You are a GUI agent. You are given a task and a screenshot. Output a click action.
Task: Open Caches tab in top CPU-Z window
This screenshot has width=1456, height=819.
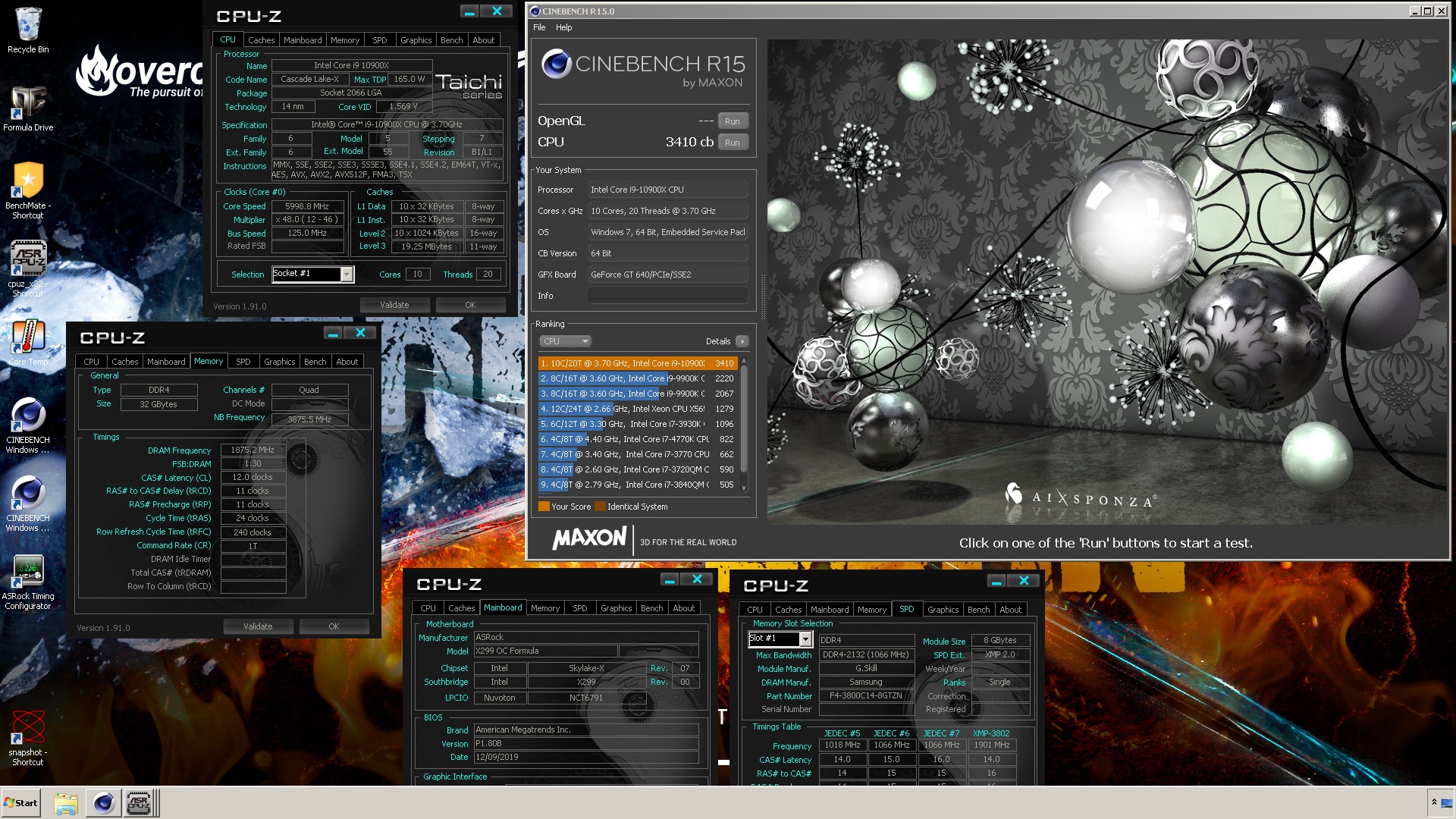261,40
